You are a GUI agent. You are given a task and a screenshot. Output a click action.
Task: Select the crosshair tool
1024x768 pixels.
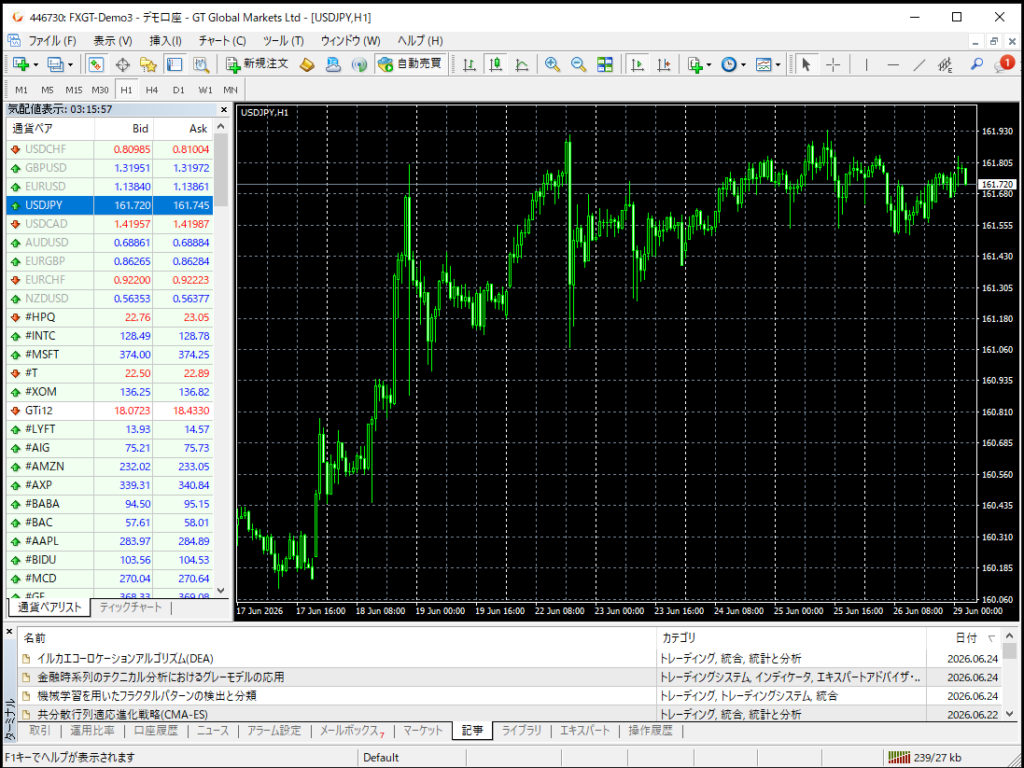click(x=833, y=64)
